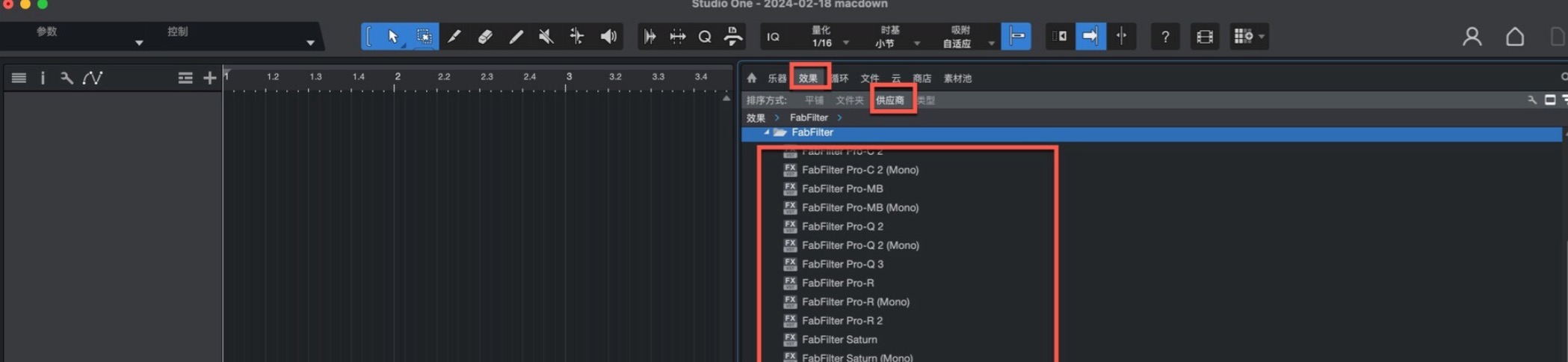Go to start page via house icon

tap(1515, 37)
